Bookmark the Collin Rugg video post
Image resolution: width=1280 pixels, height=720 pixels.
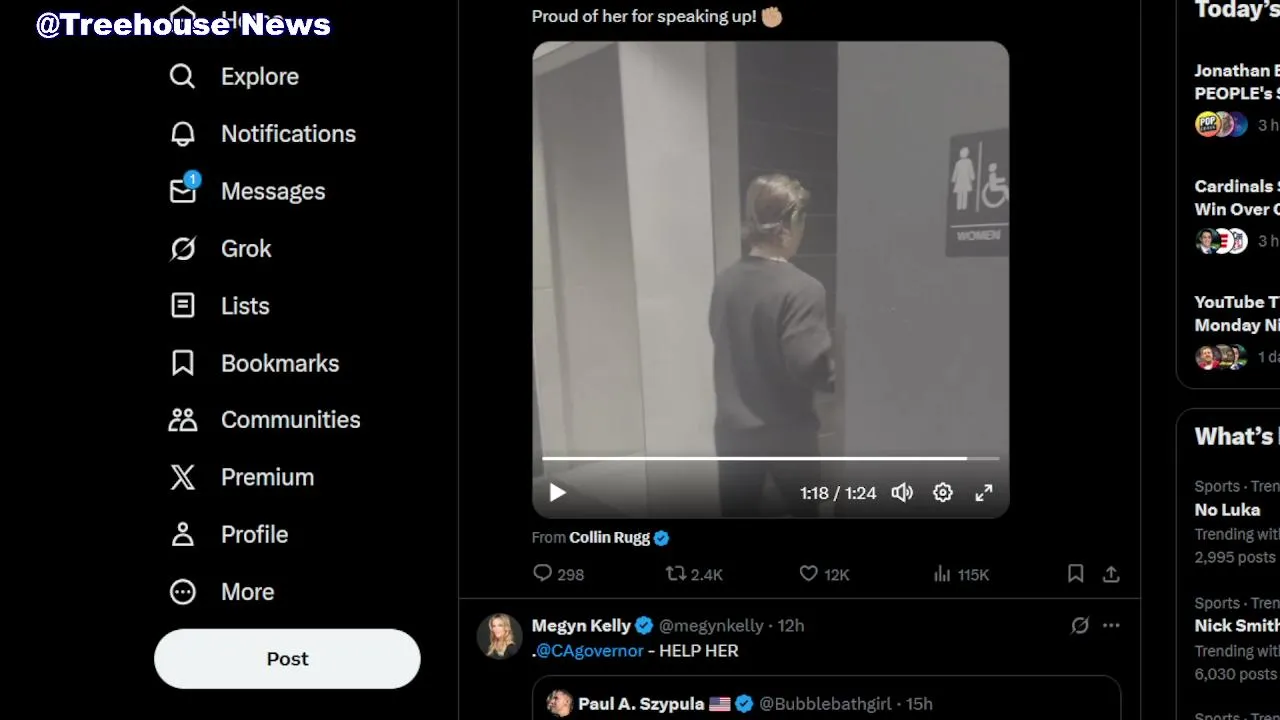point(1076,574)
